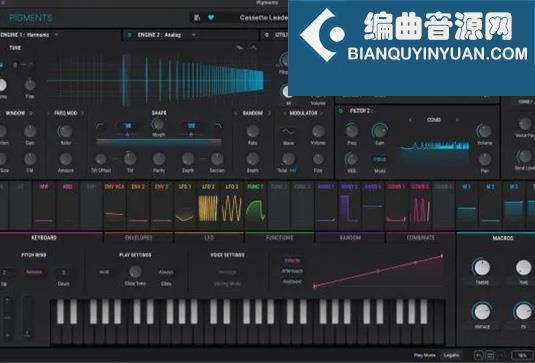Image resolution: width=535 pixels, height=363 pixels.
Task: Select previous Freq Mod mode arrow
Action: pos(49,113)
